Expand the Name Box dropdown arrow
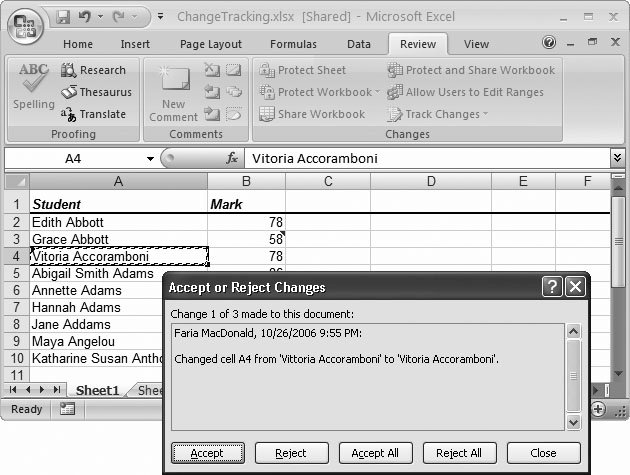The image size is (630, 475). point(151,158)
